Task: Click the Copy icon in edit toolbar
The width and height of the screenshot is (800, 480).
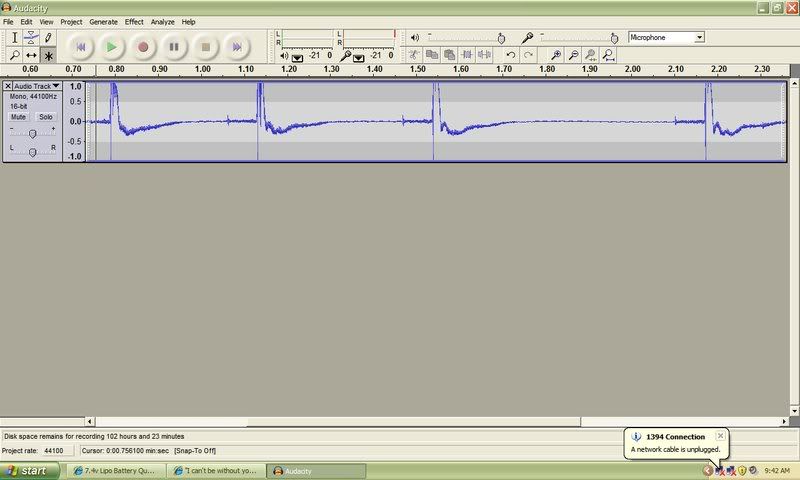Action: click(432, 55)
